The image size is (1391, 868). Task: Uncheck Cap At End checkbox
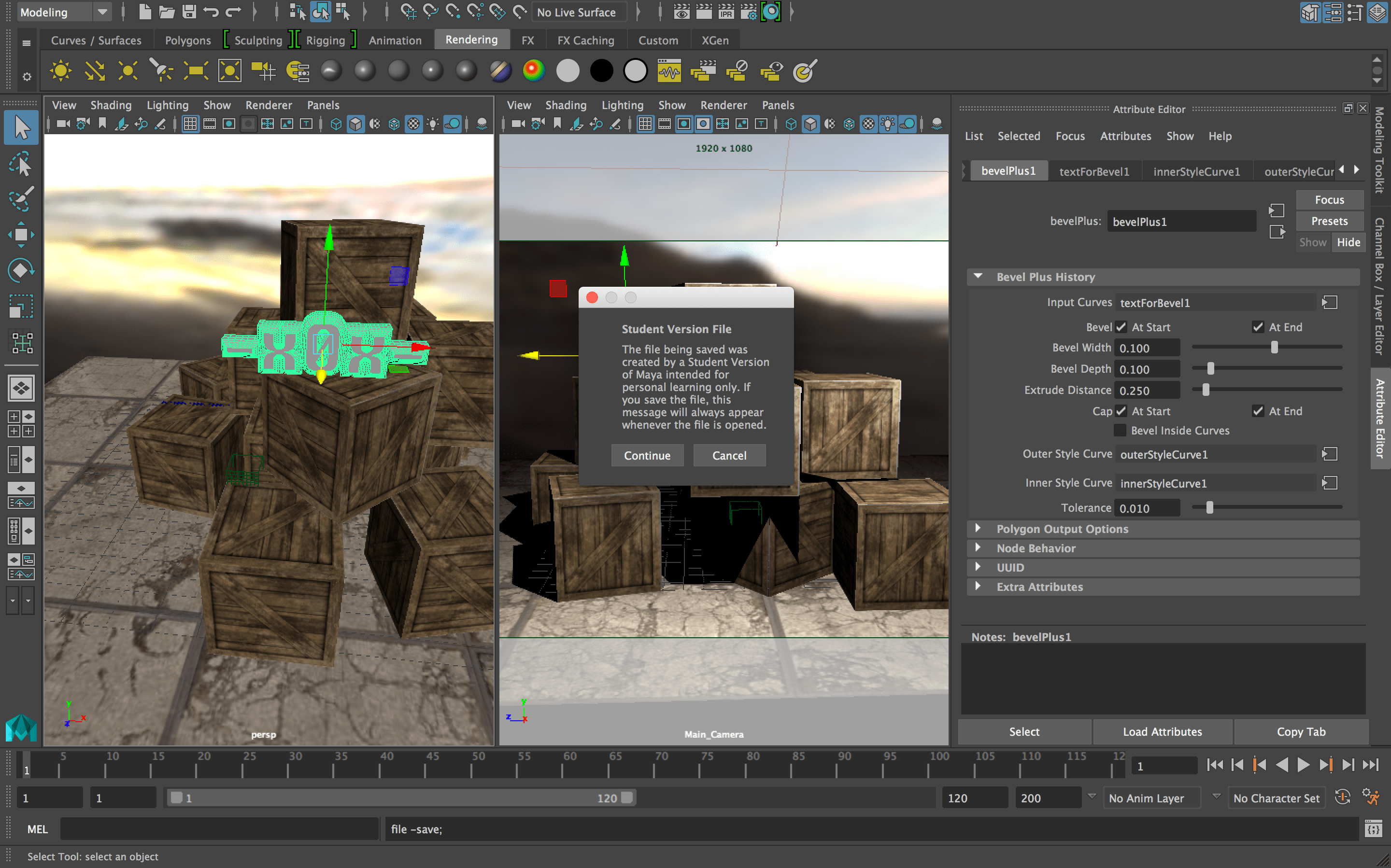click(x=1258, y=411)
